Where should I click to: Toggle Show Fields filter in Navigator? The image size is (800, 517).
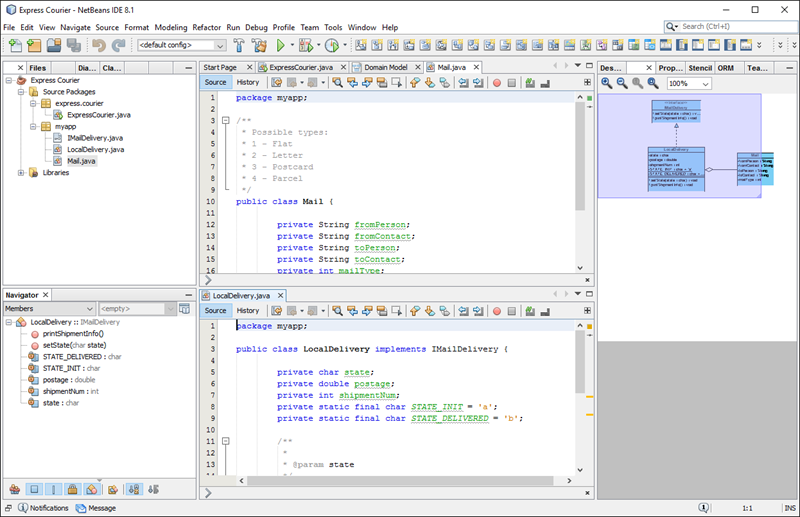[34, 489]
